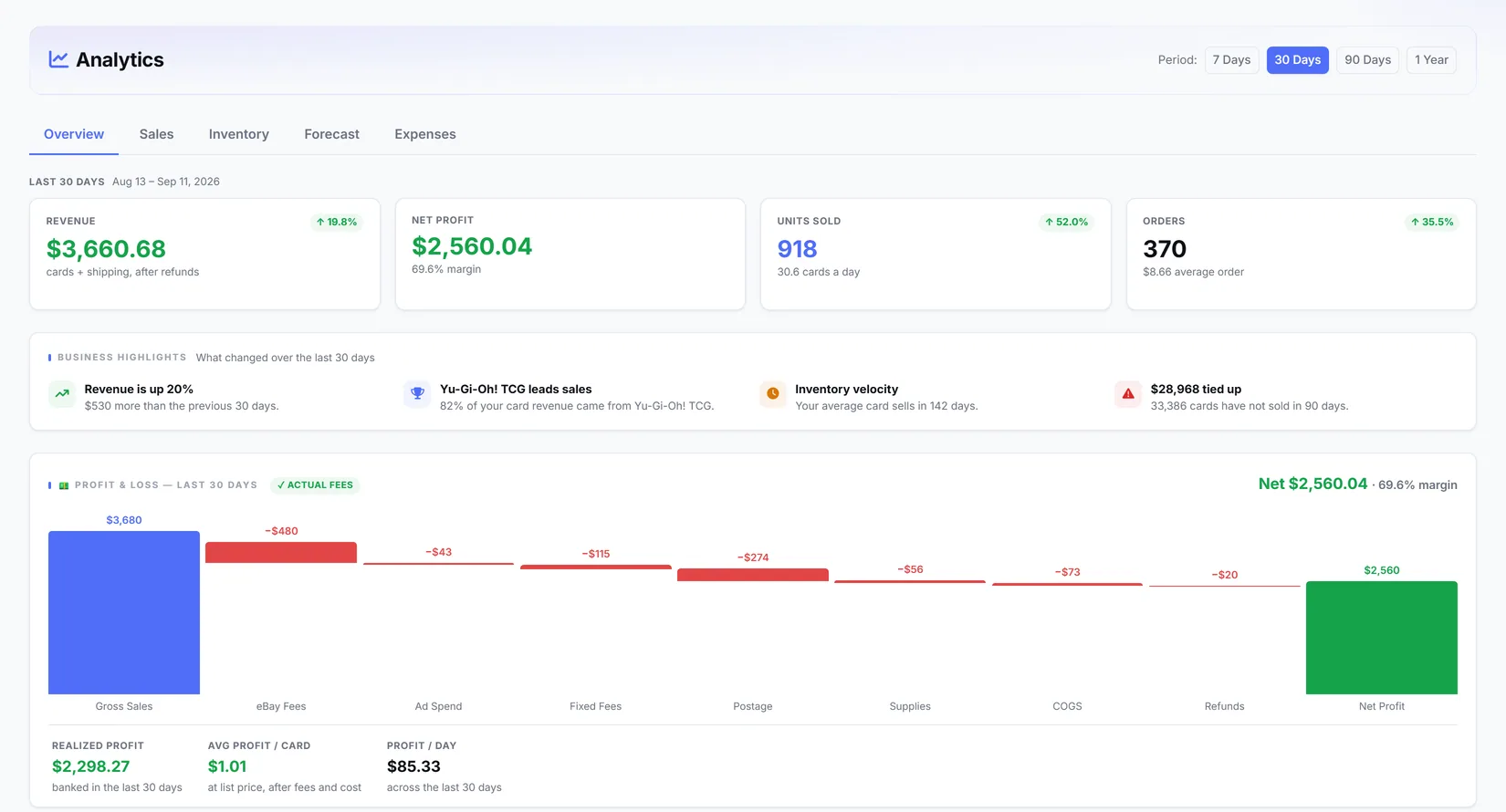Click the Refunds axis label
Viewport: 1506px width, 812px height.
click(1225, 706)
